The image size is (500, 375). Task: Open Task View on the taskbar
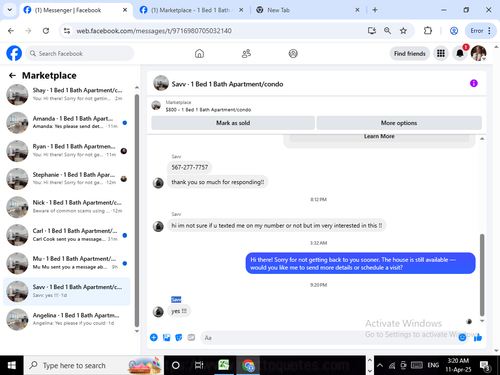[199, 365]
